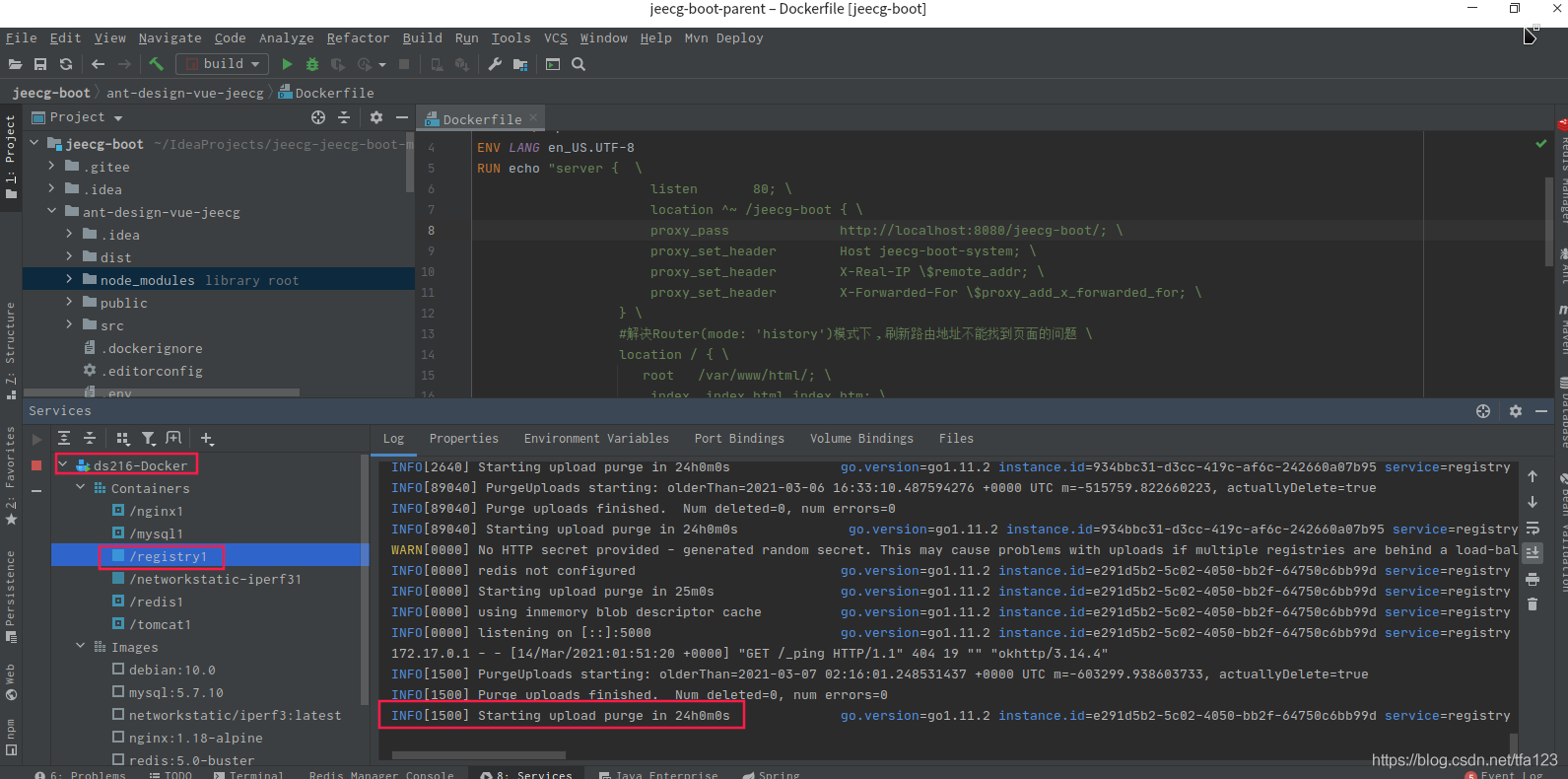Viewport: 1568px width, 779px height.
Task: Click the Debug bug icon
Action: pos(312,64)
